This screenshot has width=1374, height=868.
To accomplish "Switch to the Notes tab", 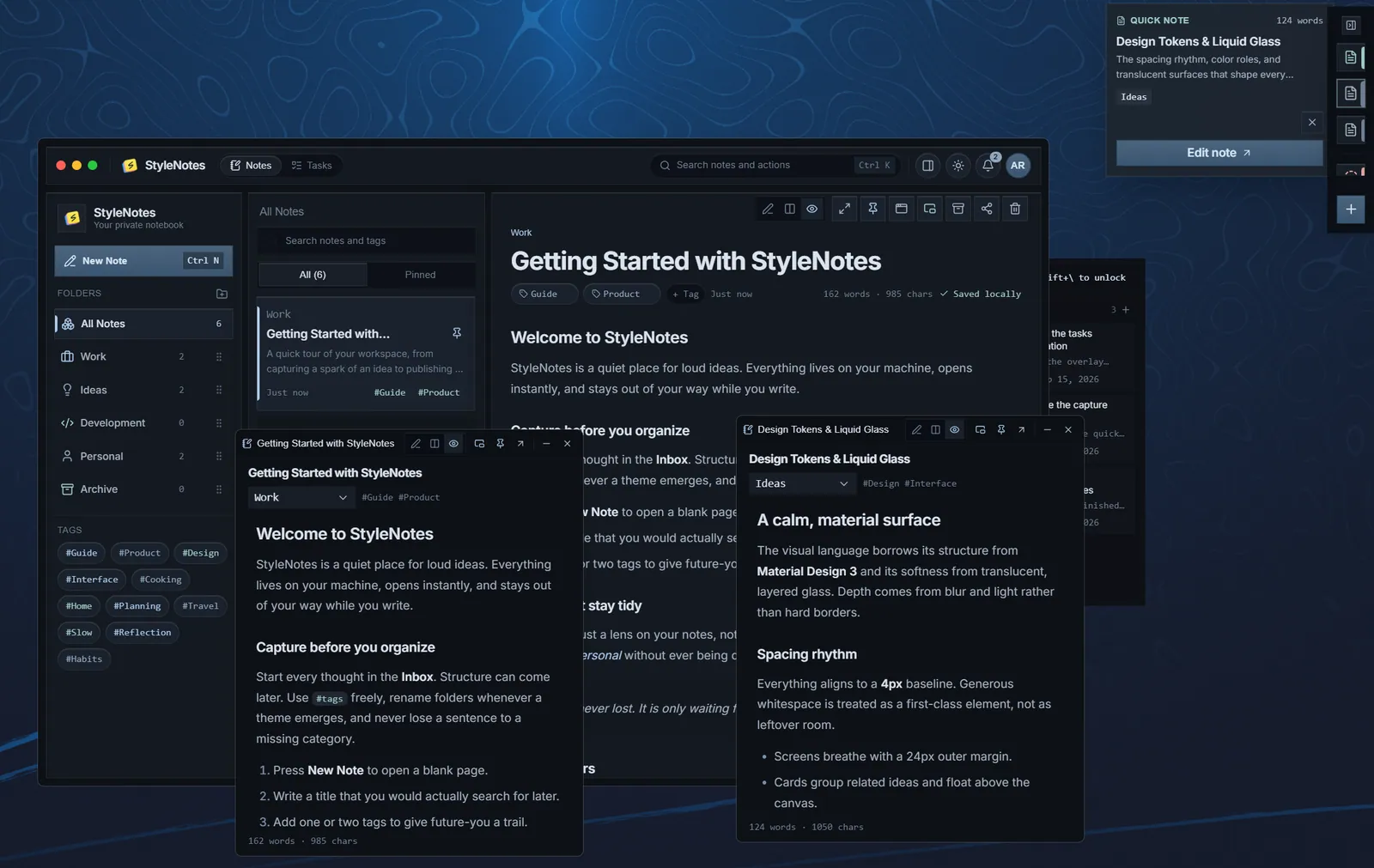I will coord(251,166).
